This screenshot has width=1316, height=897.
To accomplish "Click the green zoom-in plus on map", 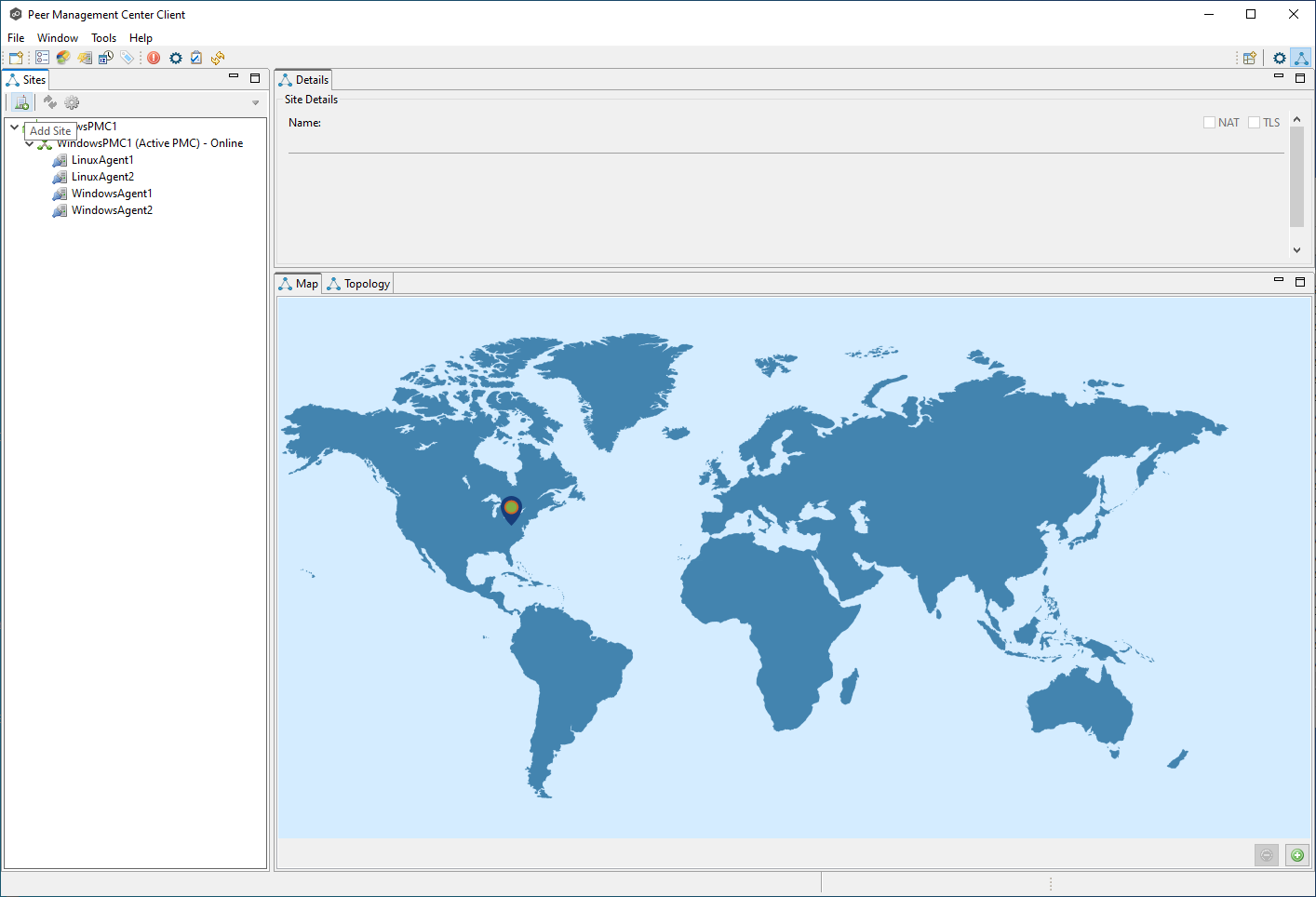I will tap(1297, 855).
